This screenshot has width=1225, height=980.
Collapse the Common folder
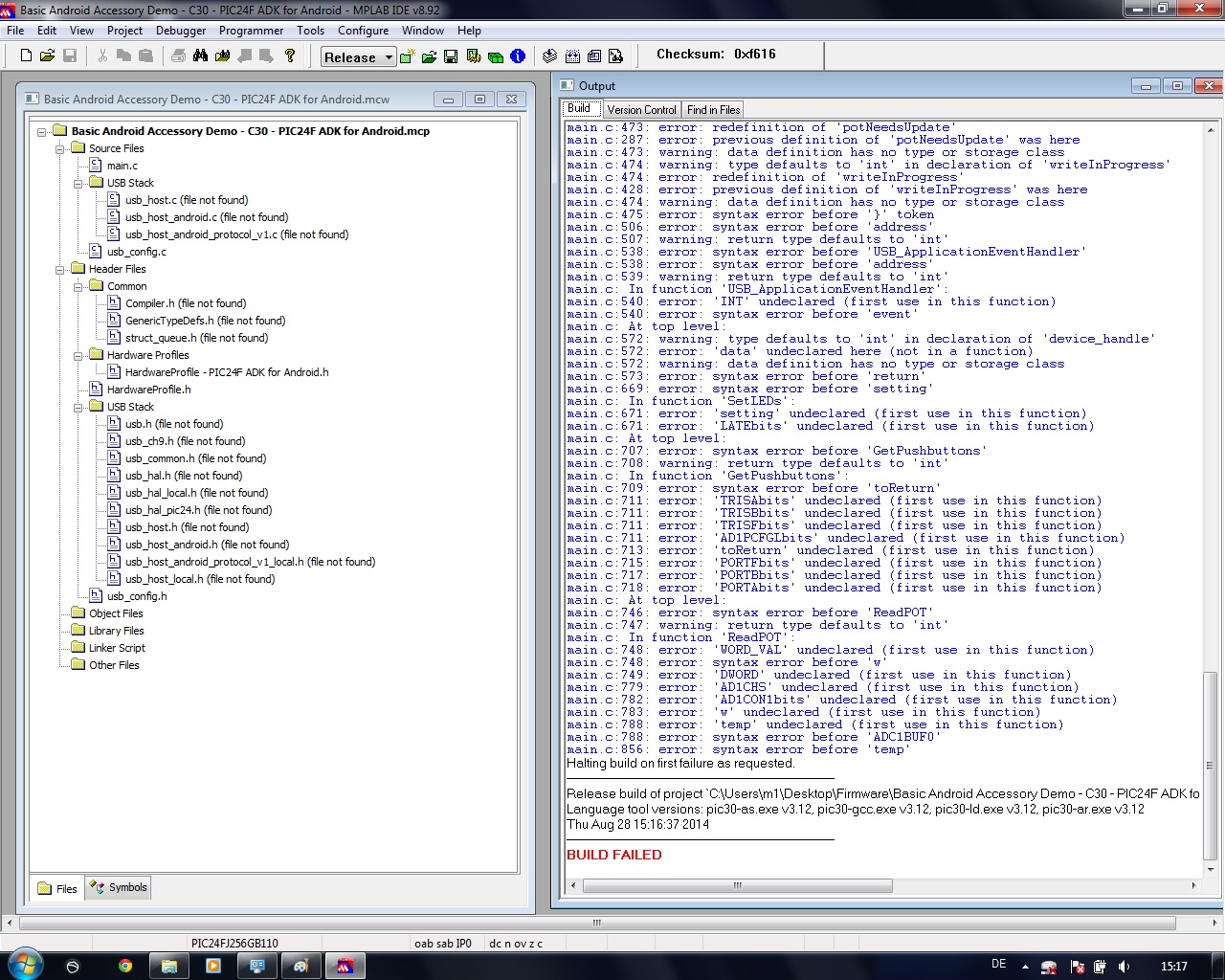tap(78, 287)
